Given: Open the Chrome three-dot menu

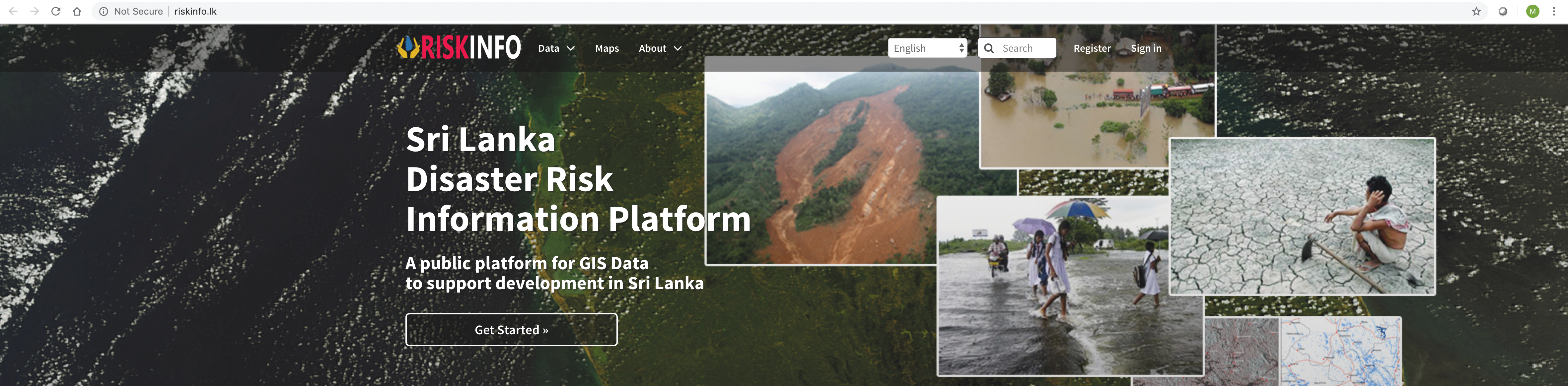Looking at the screenshot, I should point(1553,12).
